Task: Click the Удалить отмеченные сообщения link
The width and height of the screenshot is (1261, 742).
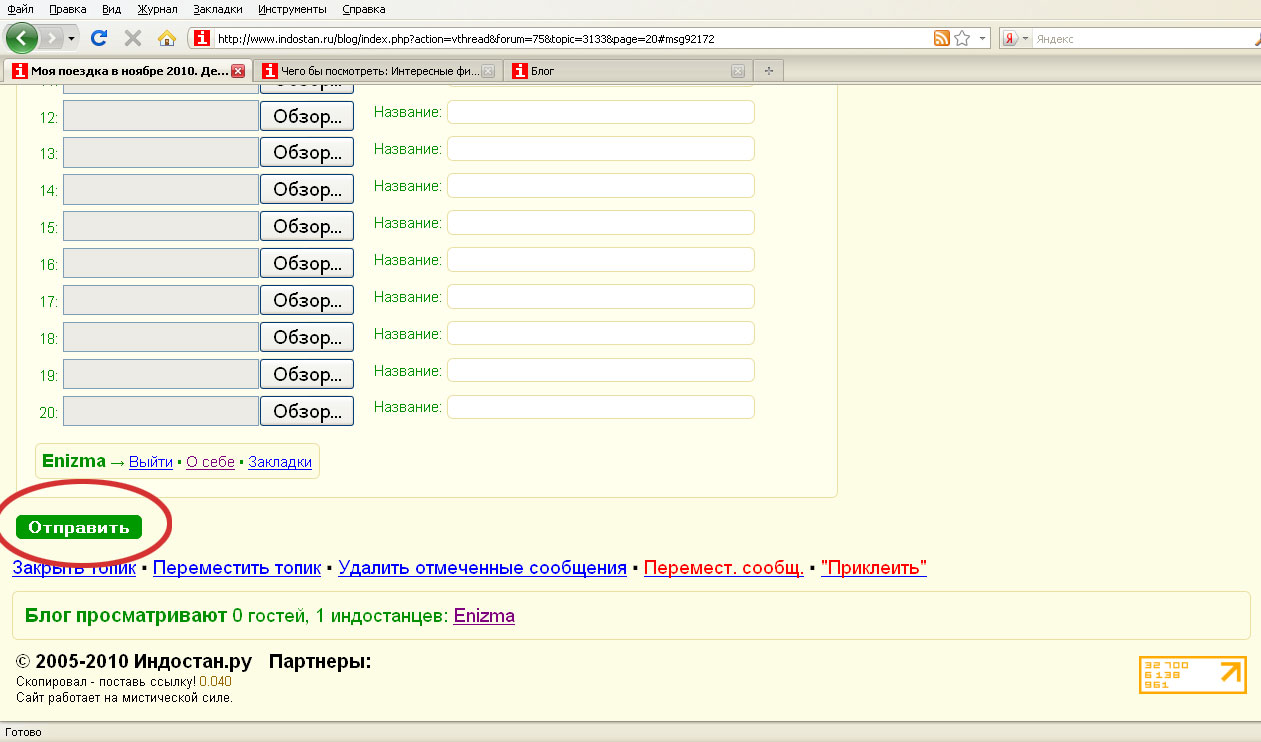Action: (x=482, y=568)
